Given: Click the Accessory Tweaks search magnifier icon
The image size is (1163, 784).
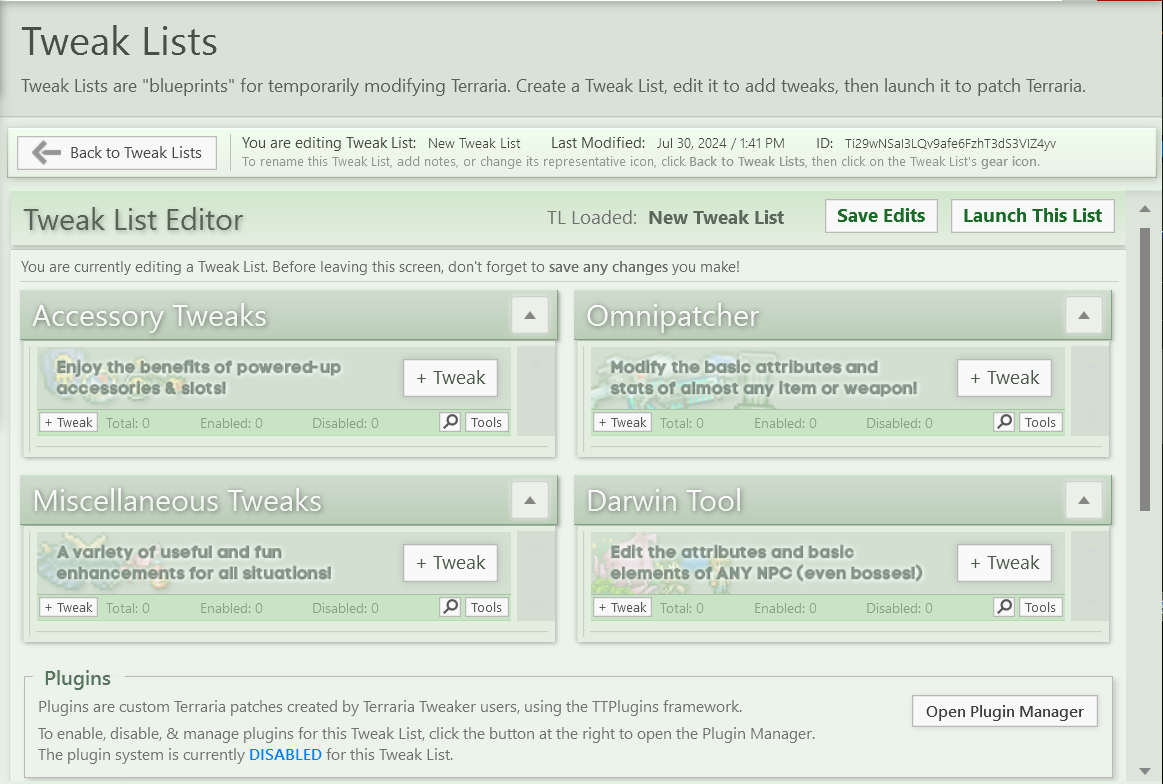Looking at the screenshot, I should point(450,422).
